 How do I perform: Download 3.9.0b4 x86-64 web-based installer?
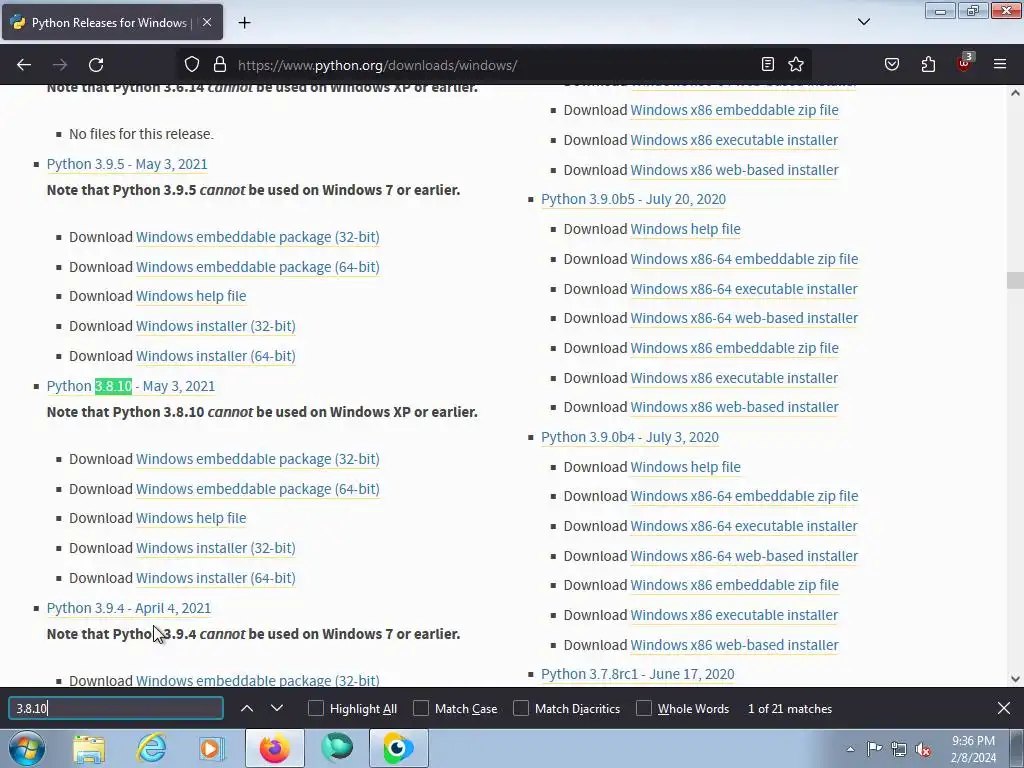[744, 556]
